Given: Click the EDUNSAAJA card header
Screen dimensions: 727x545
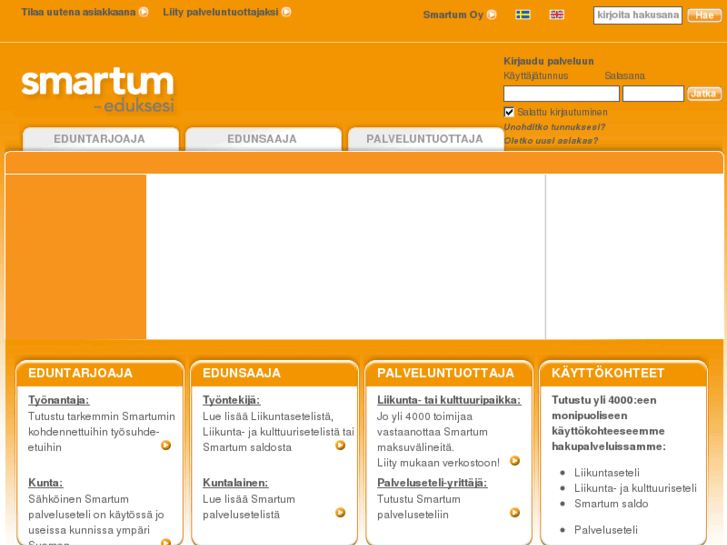Looking at the screenshot, I should (274, 373).
